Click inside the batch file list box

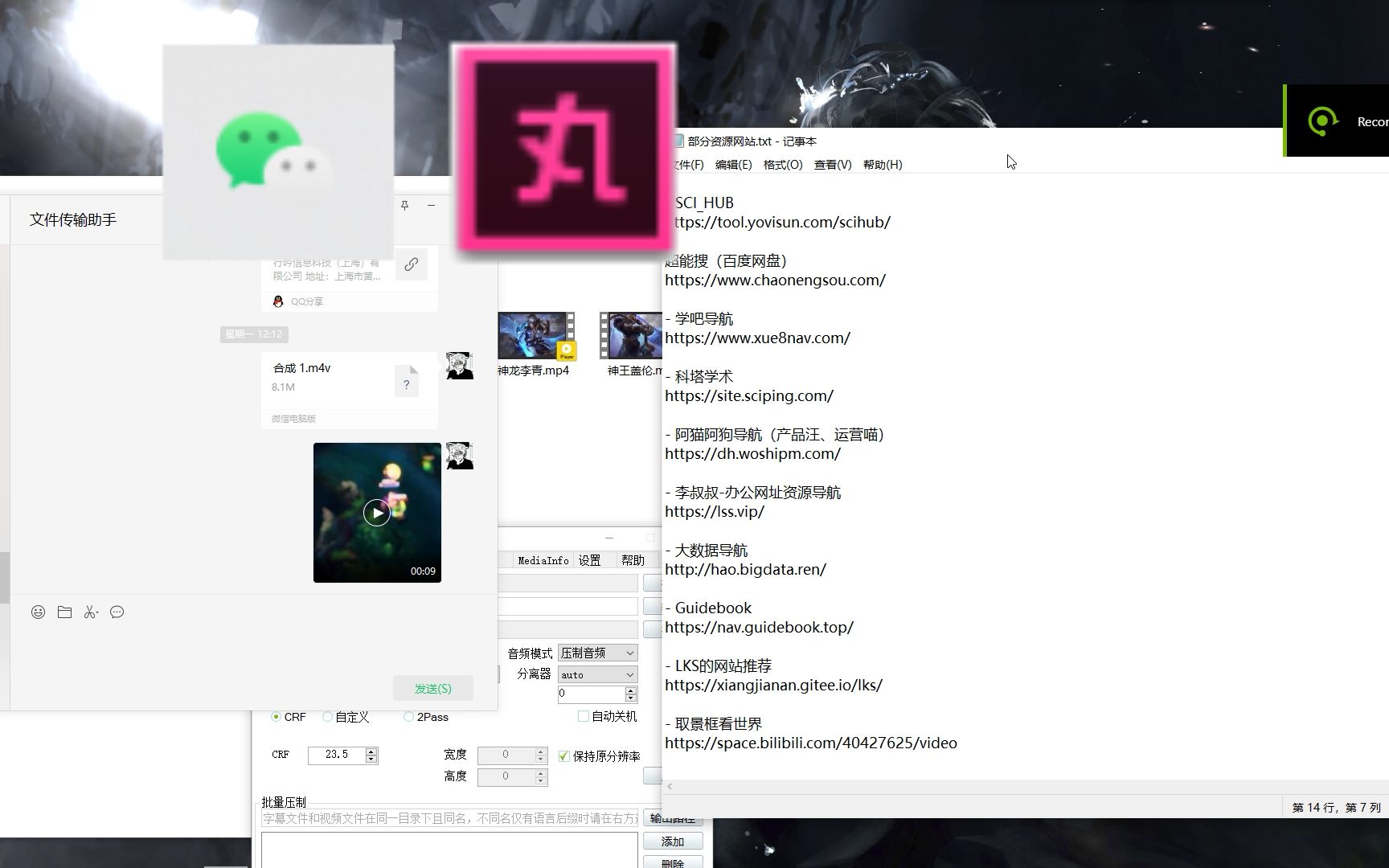point(449,850)
